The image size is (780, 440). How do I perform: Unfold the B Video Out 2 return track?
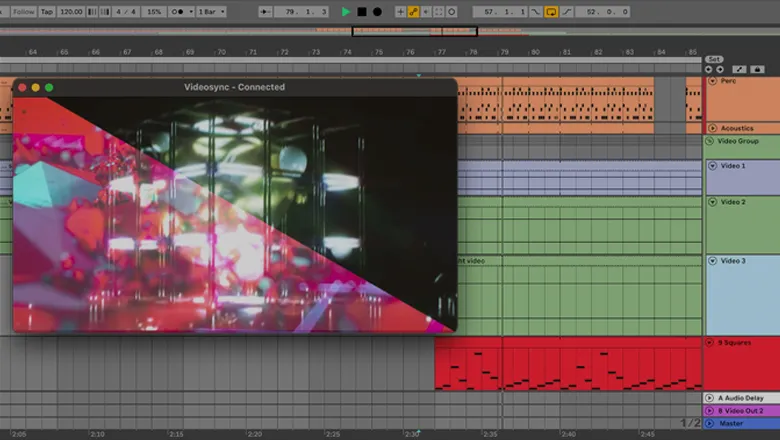(x=709, y=411)
